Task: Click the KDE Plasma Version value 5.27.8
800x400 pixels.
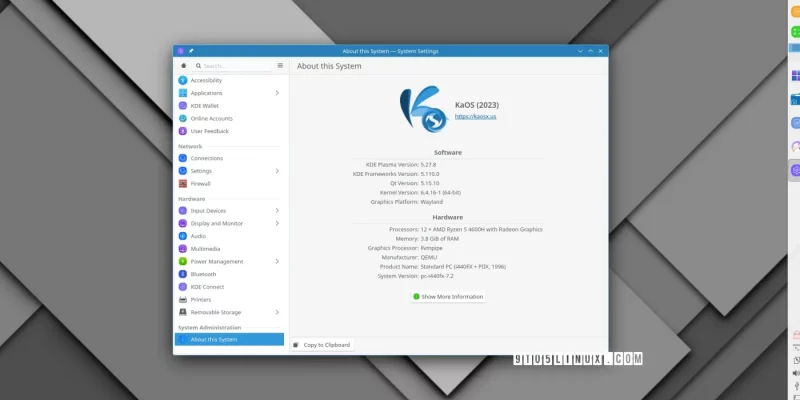Action: (x=428, y=165)
